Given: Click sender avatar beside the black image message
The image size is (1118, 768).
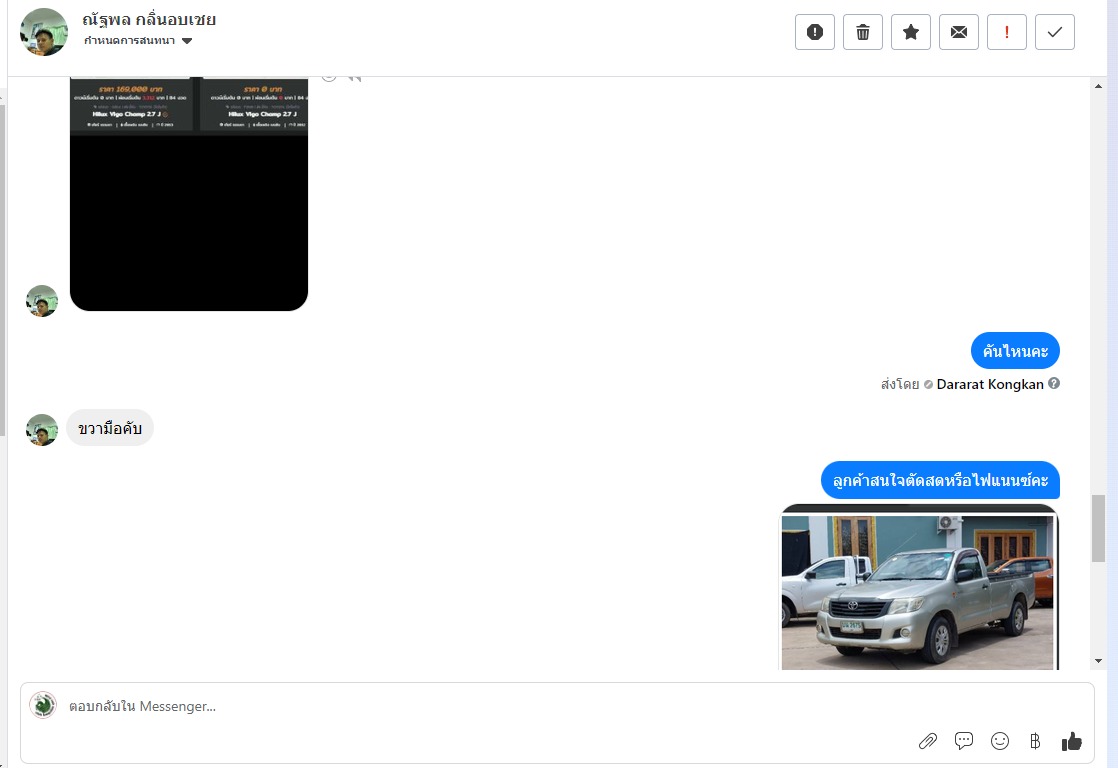Looking at the screenshot, I should point(42,301).
